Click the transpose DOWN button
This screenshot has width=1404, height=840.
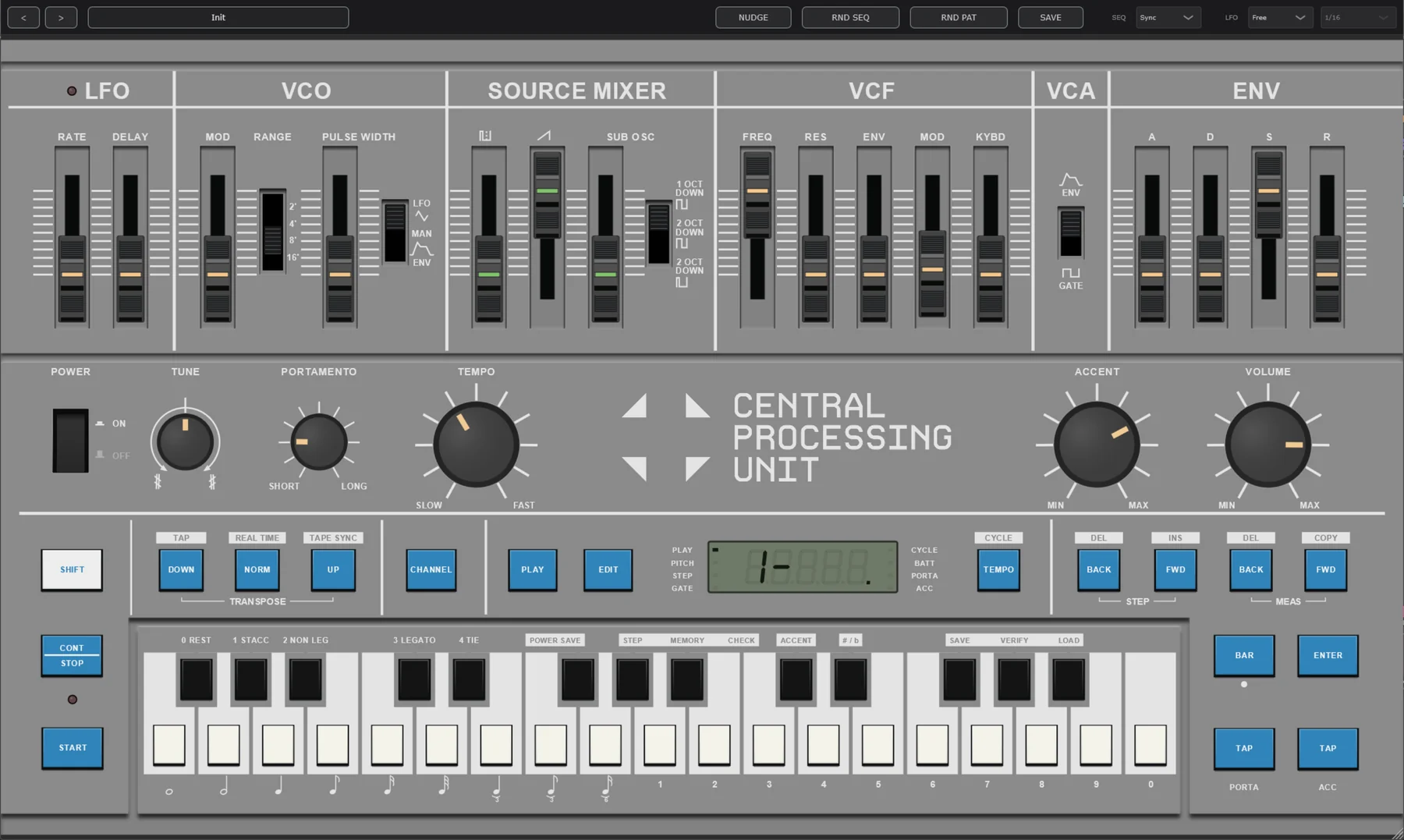tap(181, 570)
